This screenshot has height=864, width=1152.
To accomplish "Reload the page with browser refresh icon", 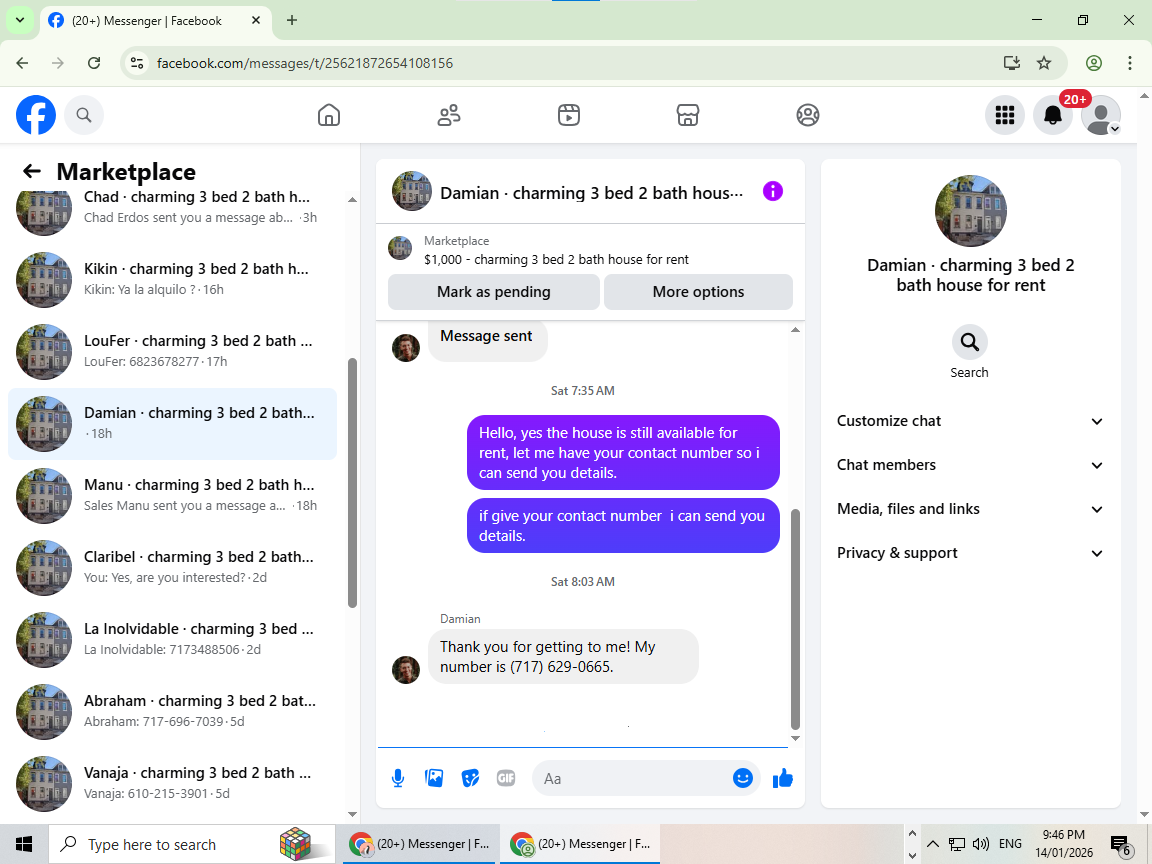I will click(94, 63).
